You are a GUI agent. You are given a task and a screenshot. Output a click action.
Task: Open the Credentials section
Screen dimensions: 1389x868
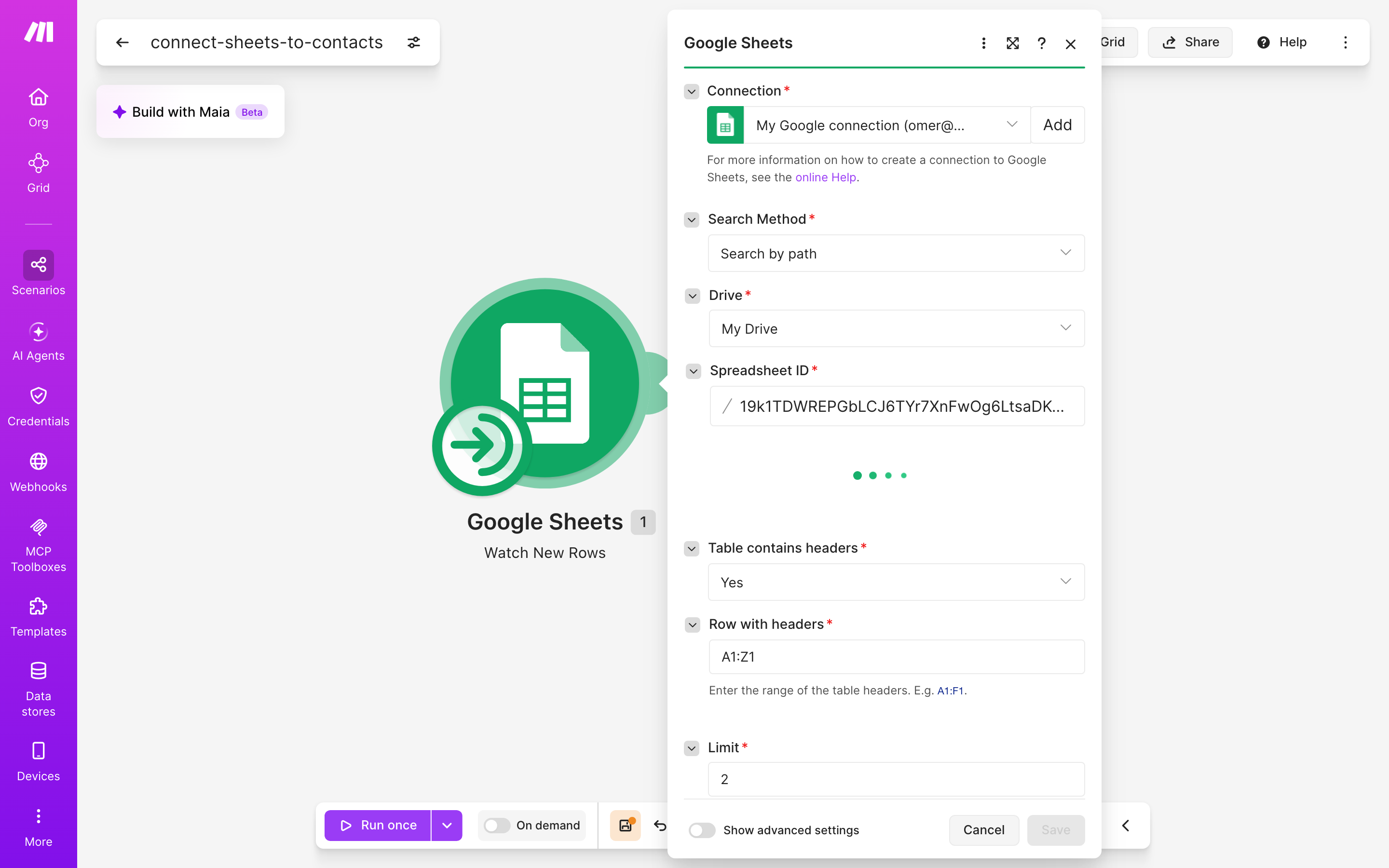tap(39, 407)
